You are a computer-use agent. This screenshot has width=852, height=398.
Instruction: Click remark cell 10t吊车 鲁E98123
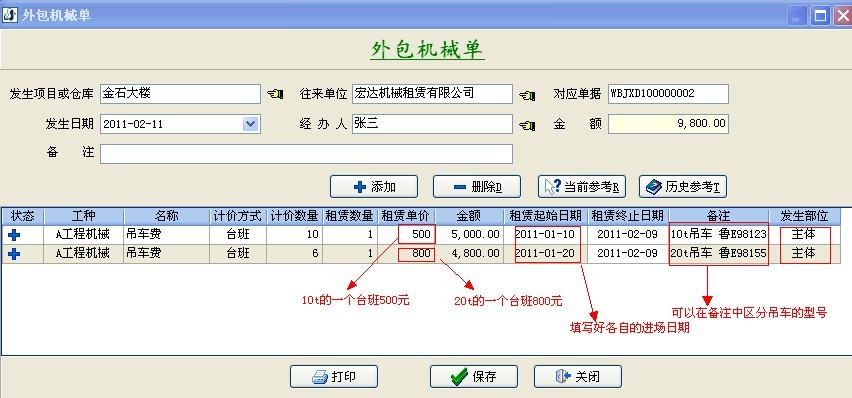pyautogui.click(x=719, y=234)
